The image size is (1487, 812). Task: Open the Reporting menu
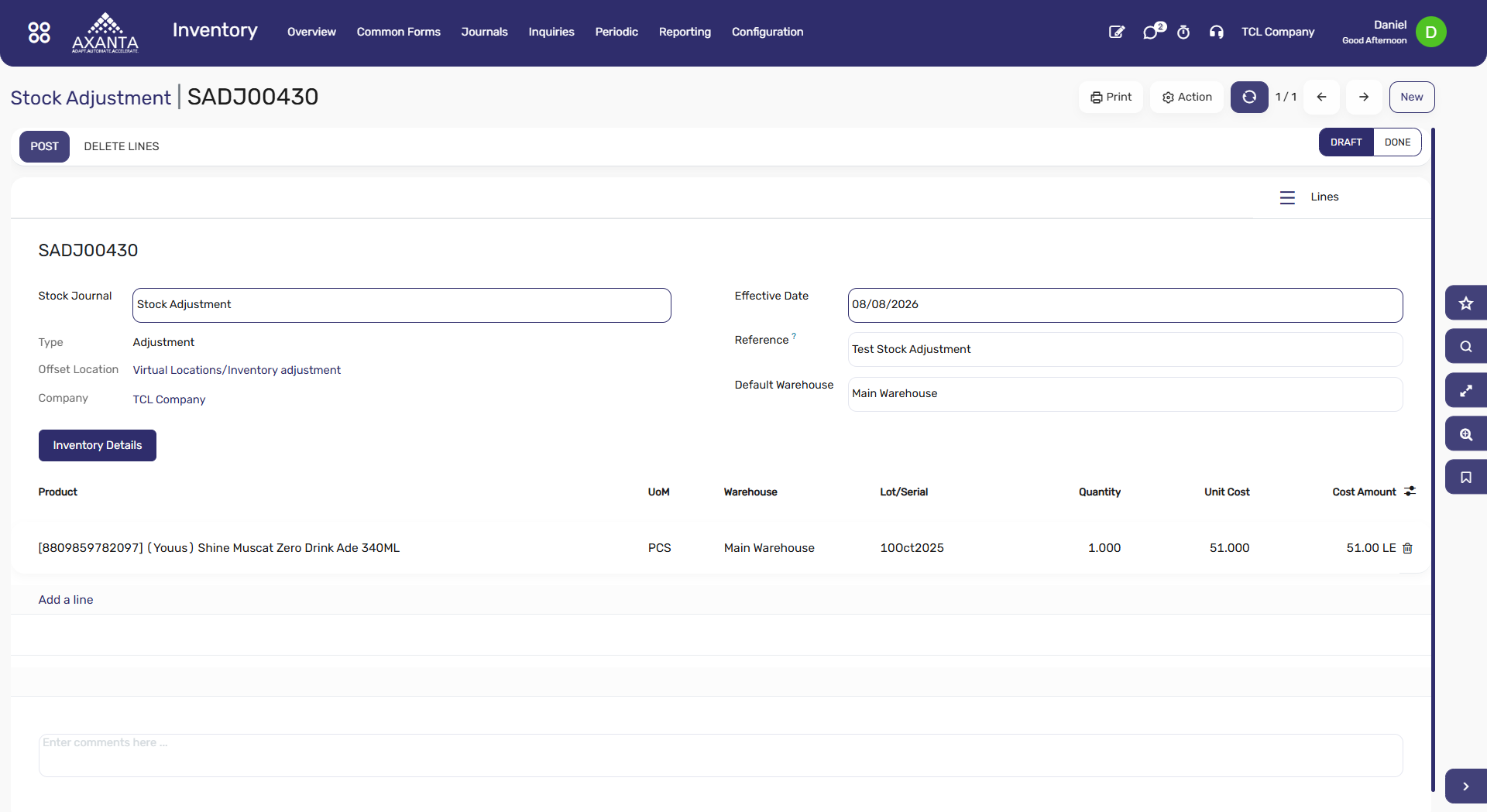point(685,32)
